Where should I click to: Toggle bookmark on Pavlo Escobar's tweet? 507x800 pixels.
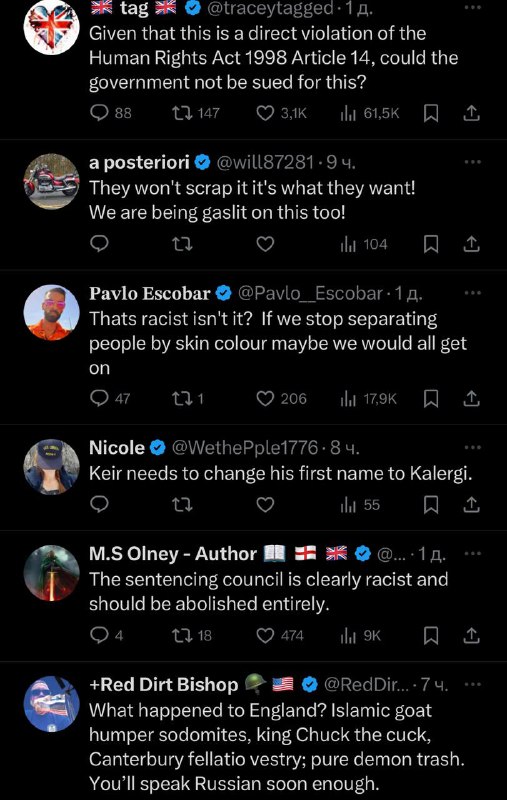[x=431, y=398]
